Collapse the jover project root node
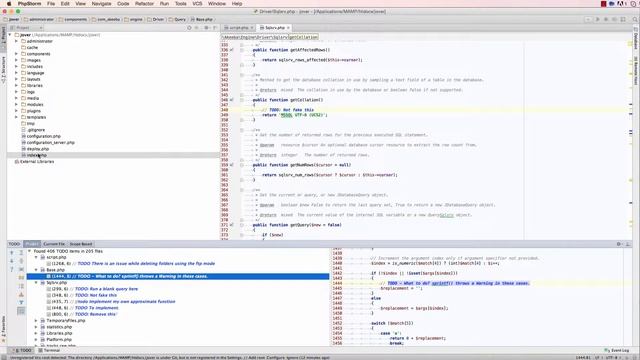This screenshot has height=360, width=640. click(10, 35)
